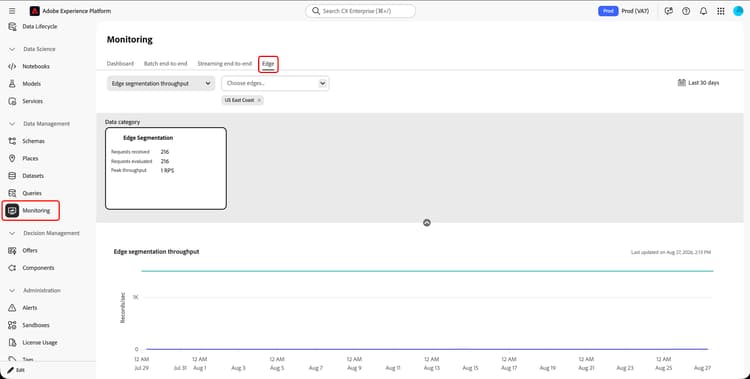Click the Datasets database icon
The height and width of the screenshot is (379, 750).
click(12, 176)
